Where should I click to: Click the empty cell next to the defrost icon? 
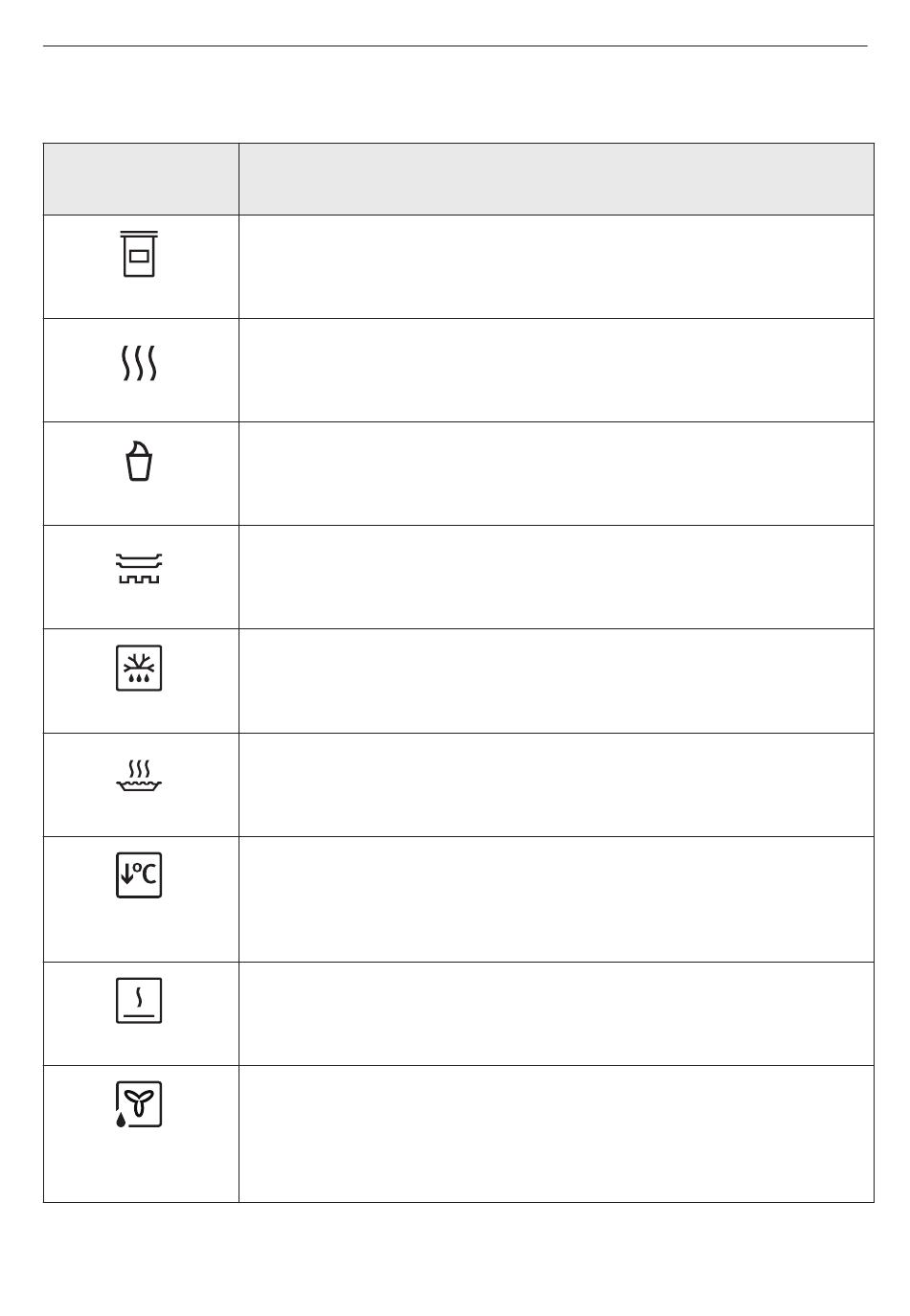point(557,681)
